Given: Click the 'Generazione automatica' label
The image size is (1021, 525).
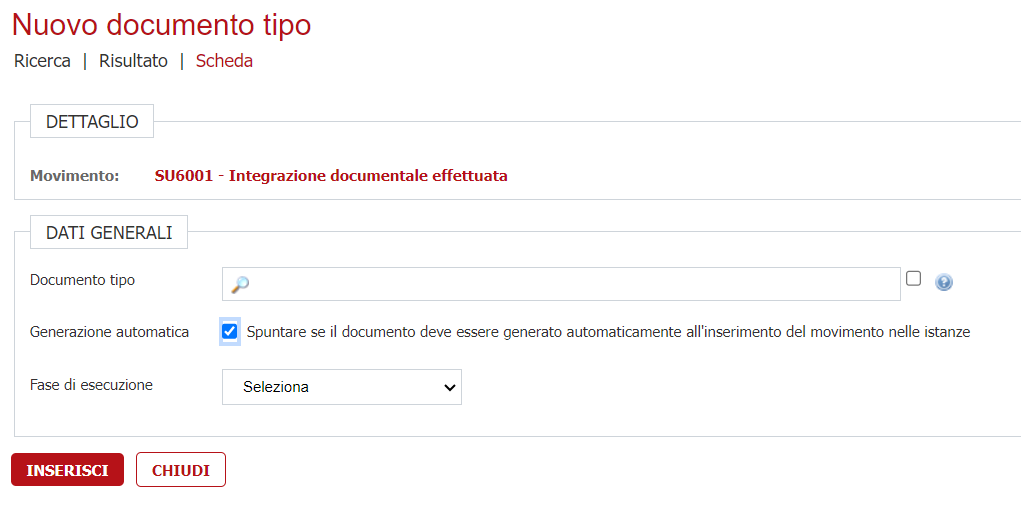Looking at the screenshot, I should pyautogui.click(x=109, y=332).
